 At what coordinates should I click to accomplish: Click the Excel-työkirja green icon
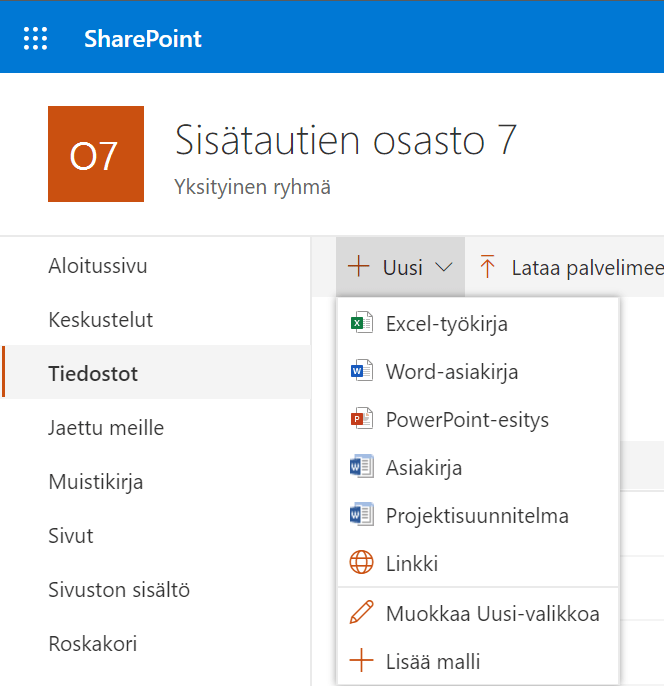(x=360, y=323)
